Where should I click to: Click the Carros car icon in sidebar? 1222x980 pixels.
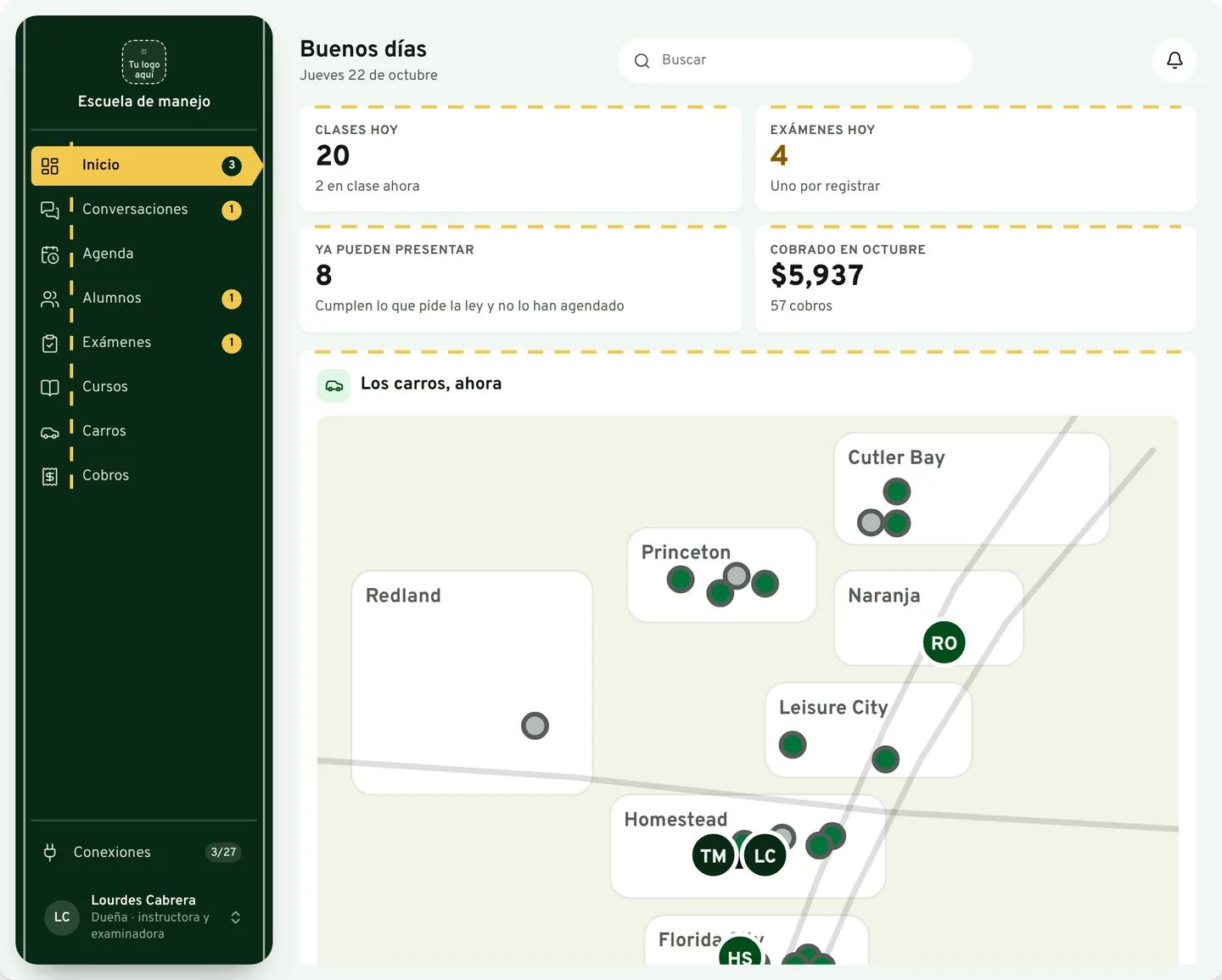tap(50, 432)
